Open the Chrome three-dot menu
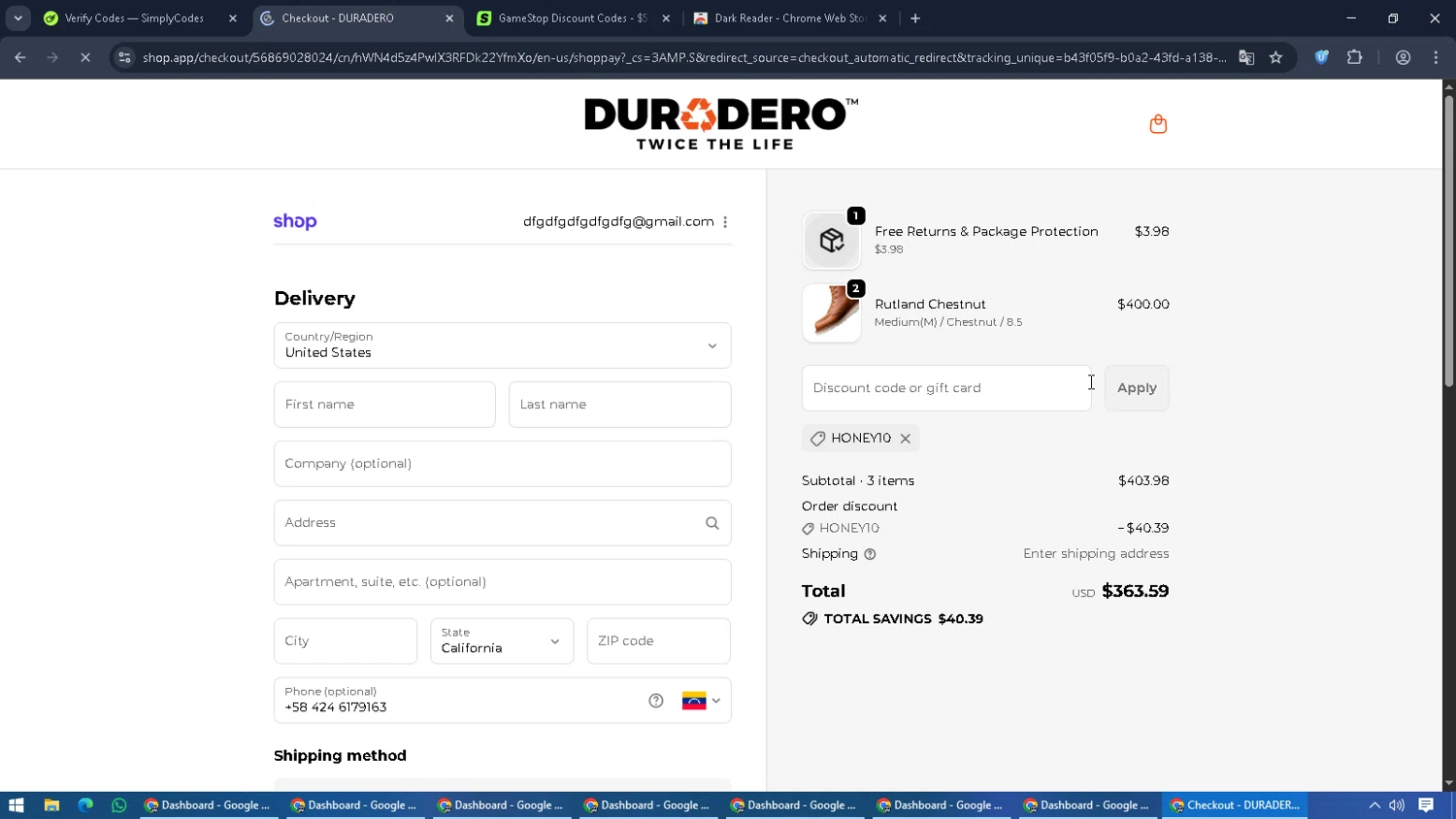The image size is (1456, 819). click(1436, 57)
